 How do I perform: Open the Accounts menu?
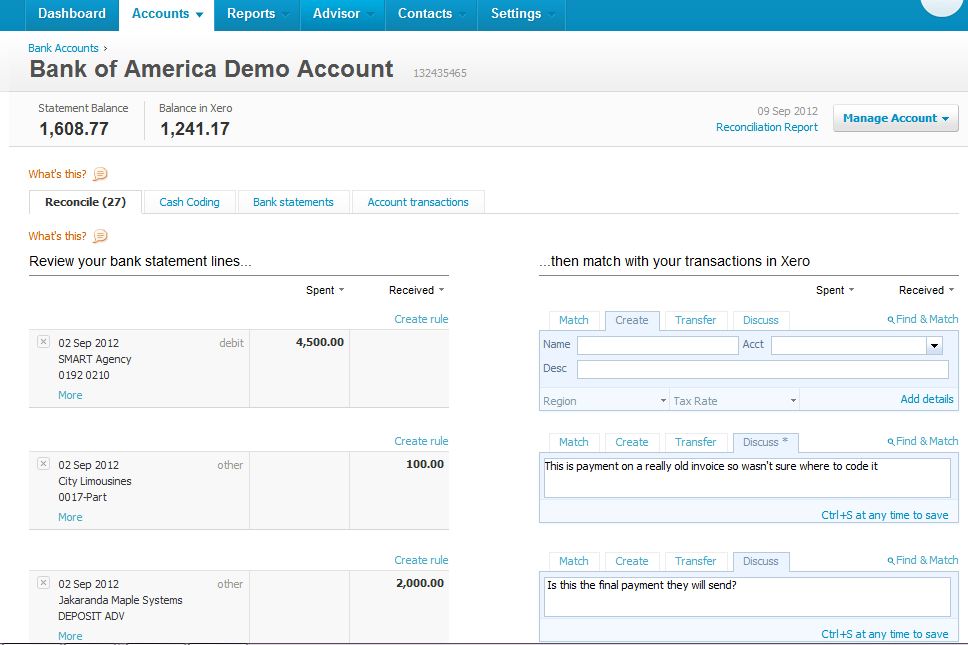pyautogui.click(x=167, y=14)
